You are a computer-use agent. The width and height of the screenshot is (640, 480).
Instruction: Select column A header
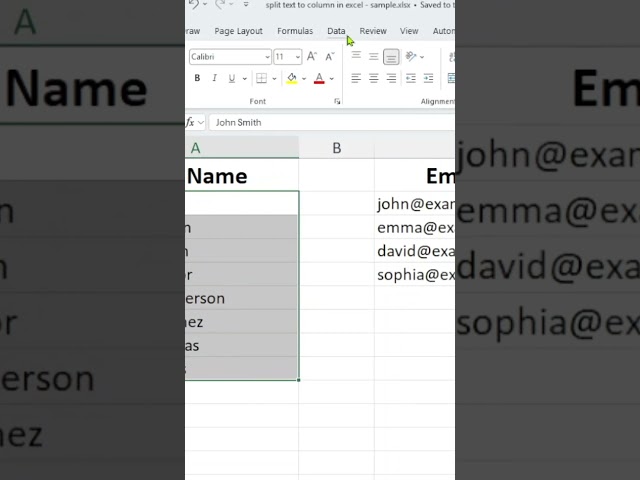pyautogui.click(x=242, y=148)
